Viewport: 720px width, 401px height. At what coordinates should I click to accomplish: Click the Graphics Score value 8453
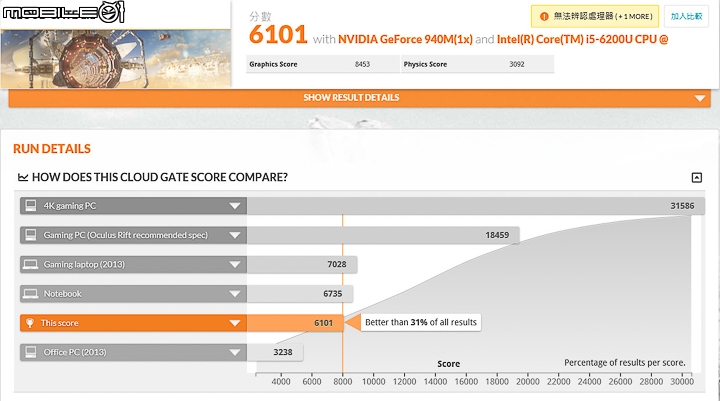click(x=362, y=64)
